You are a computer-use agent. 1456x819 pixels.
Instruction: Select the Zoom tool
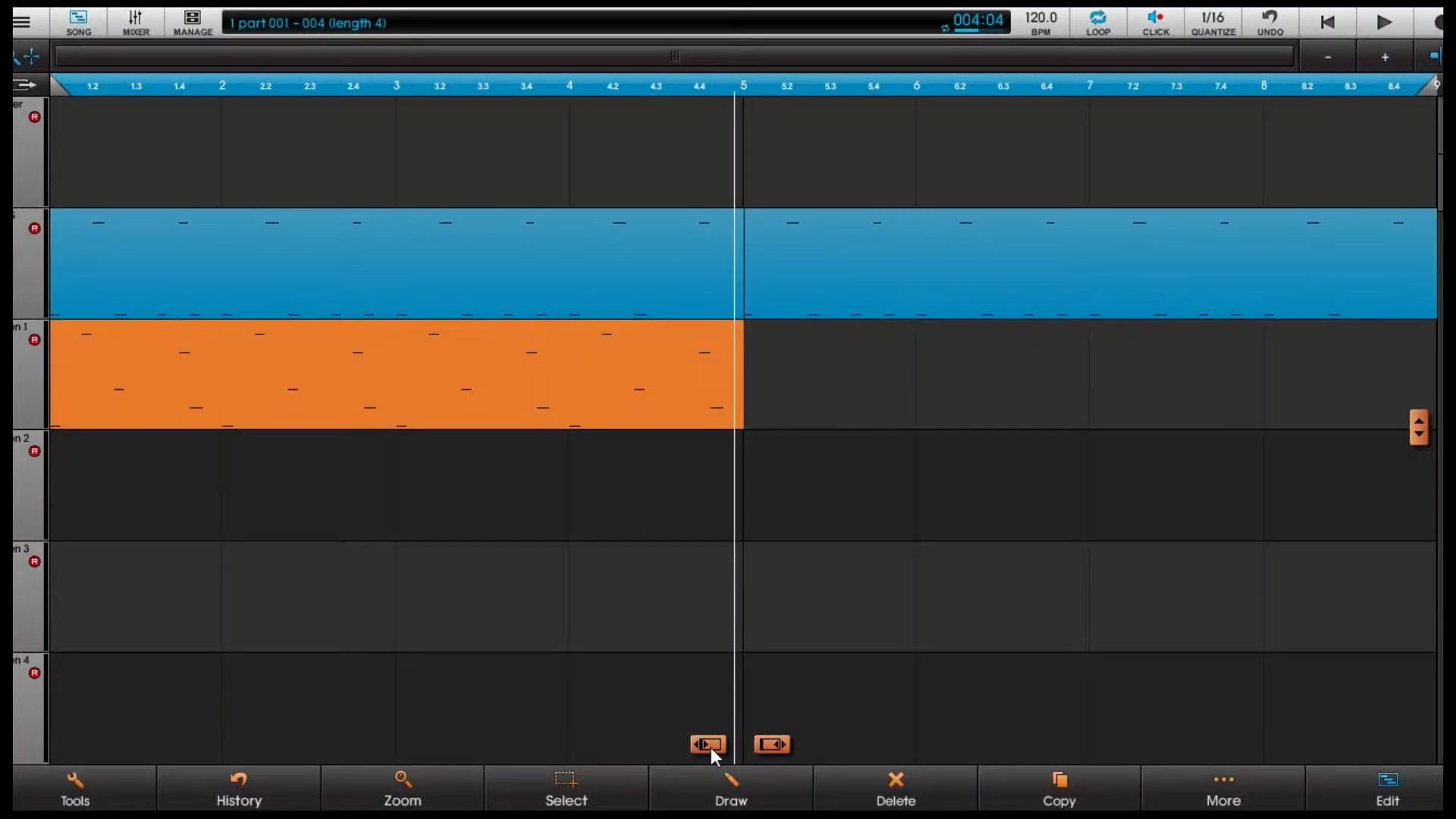coord(403,789)
